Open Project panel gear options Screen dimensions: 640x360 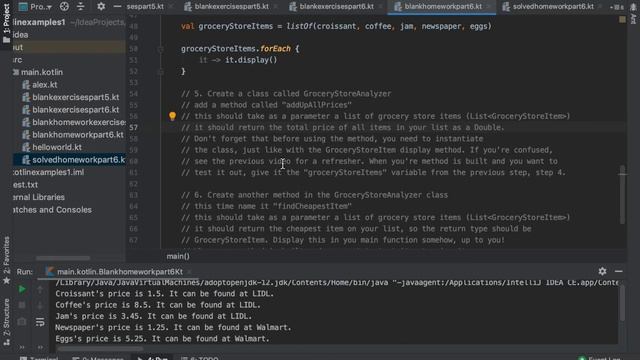pos(101,6)
